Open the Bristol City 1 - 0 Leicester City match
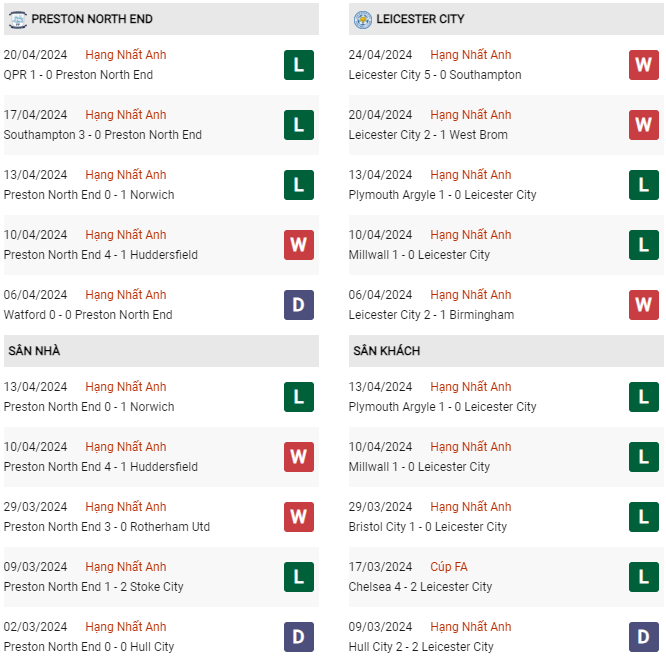 coord(428,527)
